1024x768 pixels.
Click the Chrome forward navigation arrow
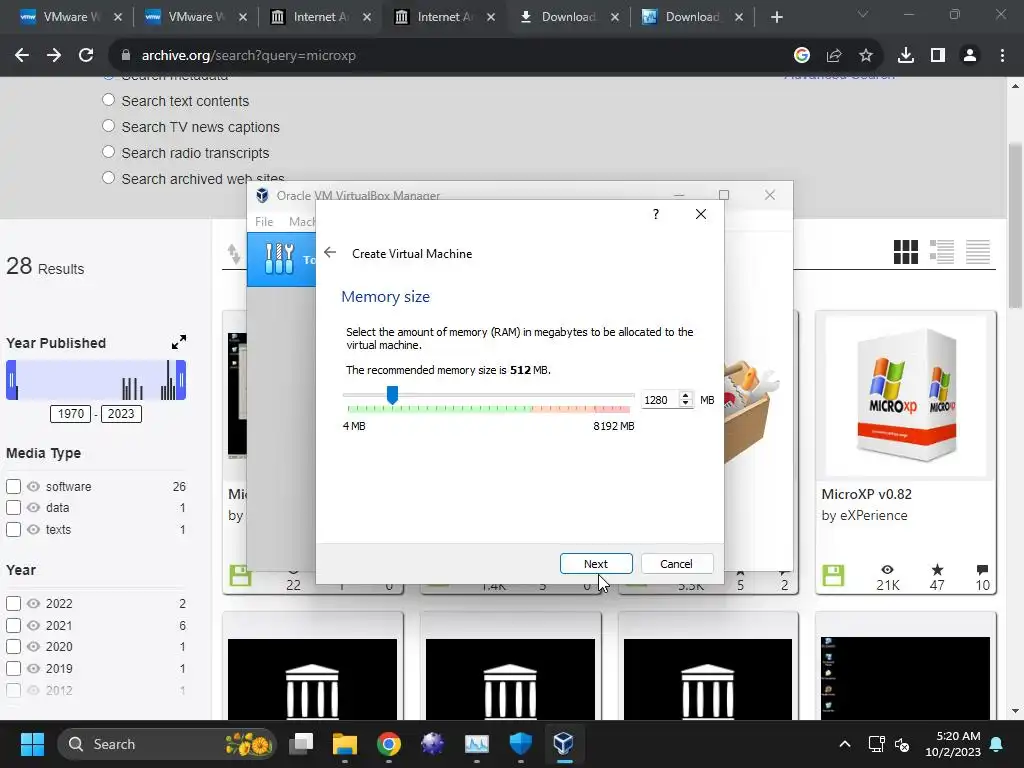54,56
